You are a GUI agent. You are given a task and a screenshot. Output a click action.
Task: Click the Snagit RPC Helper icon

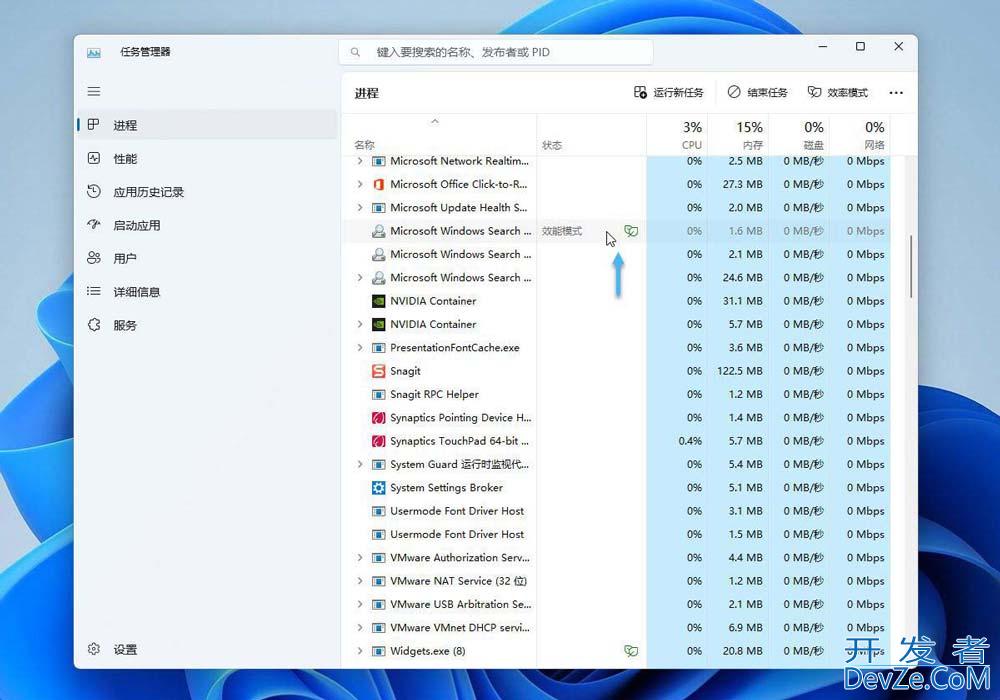378,395
